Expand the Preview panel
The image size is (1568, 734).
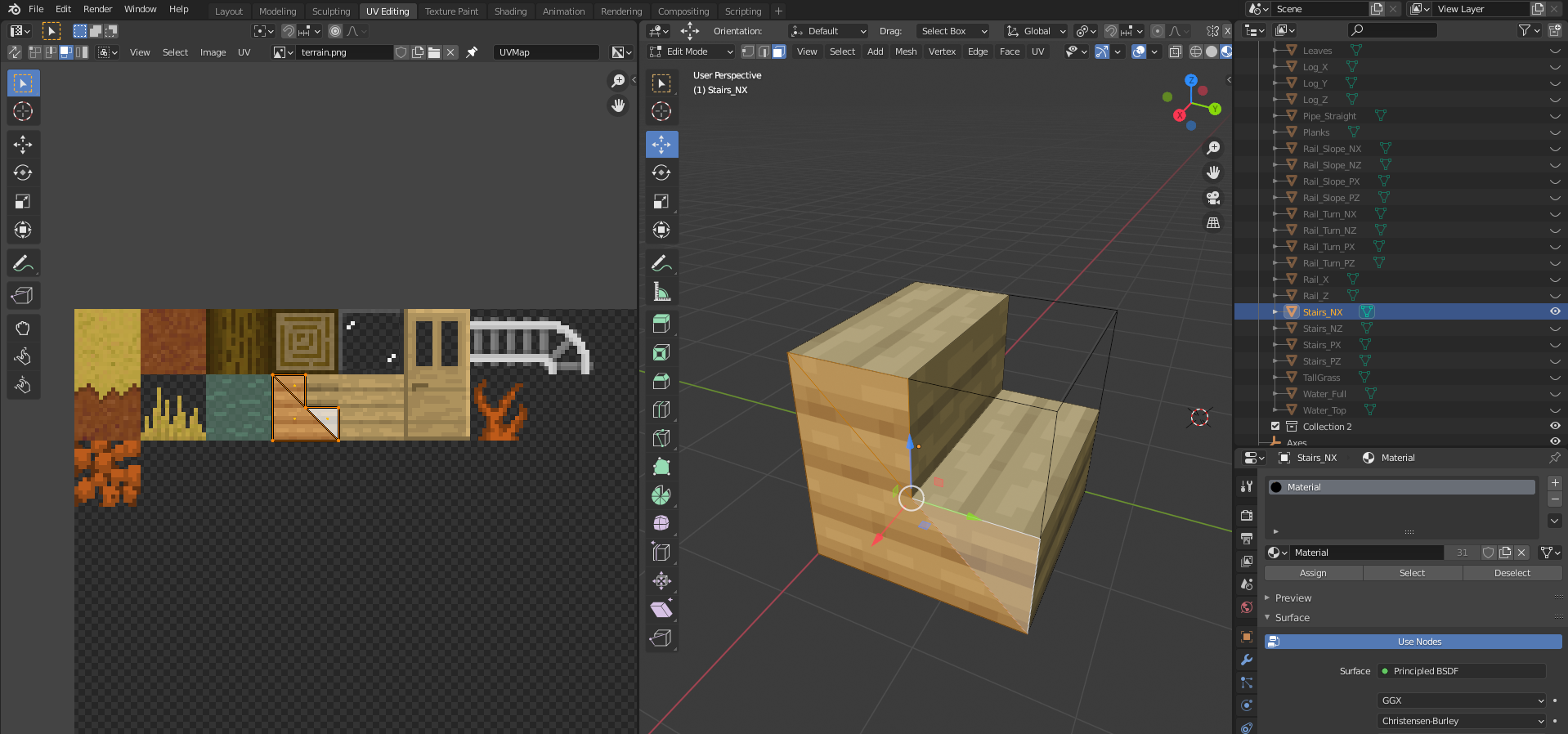1292,598
